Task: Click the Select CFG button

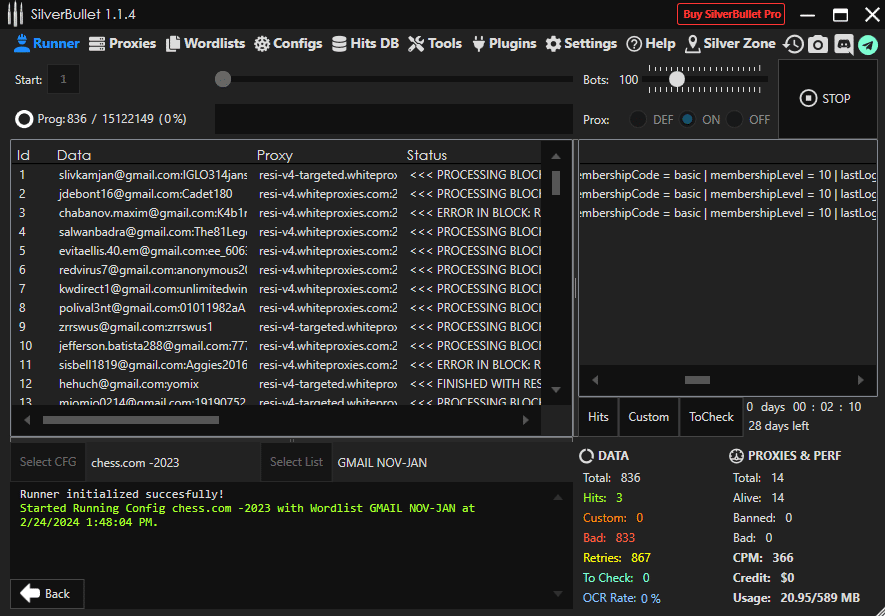Action: pos(48,462)
